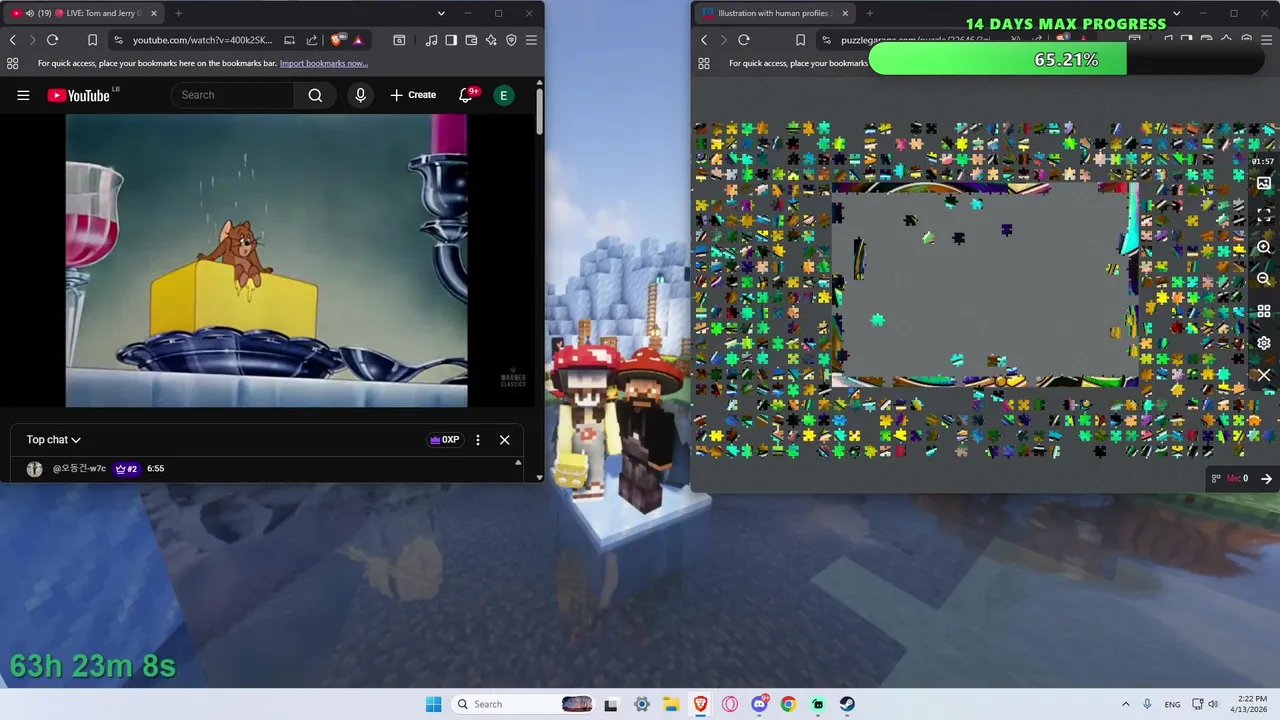Click the 65.21% progress bar

pos(1067,60)
